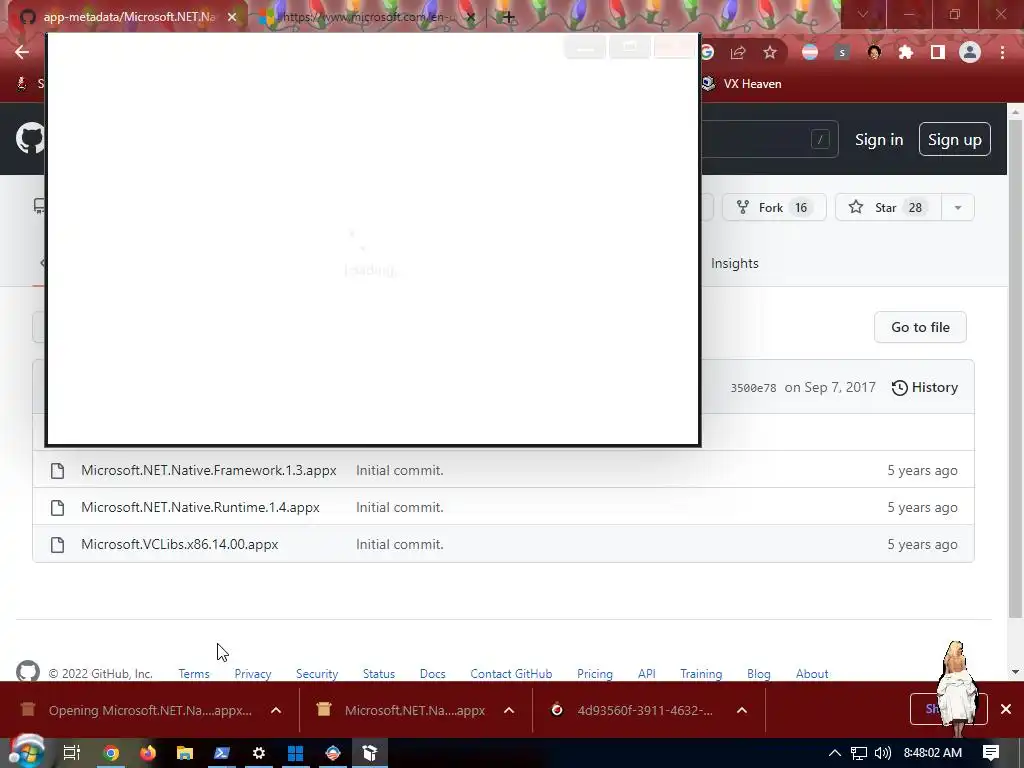
Task: Open the Chrome profile avatar
Action: 970,52
